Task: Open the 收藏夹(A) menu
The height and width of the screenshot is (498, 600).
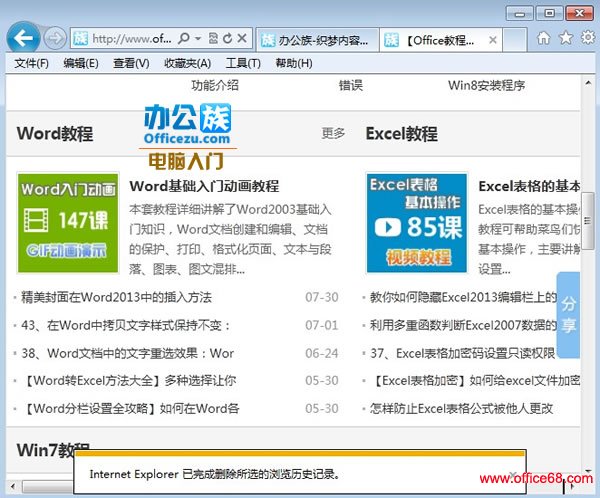Action: coord(188,63)
